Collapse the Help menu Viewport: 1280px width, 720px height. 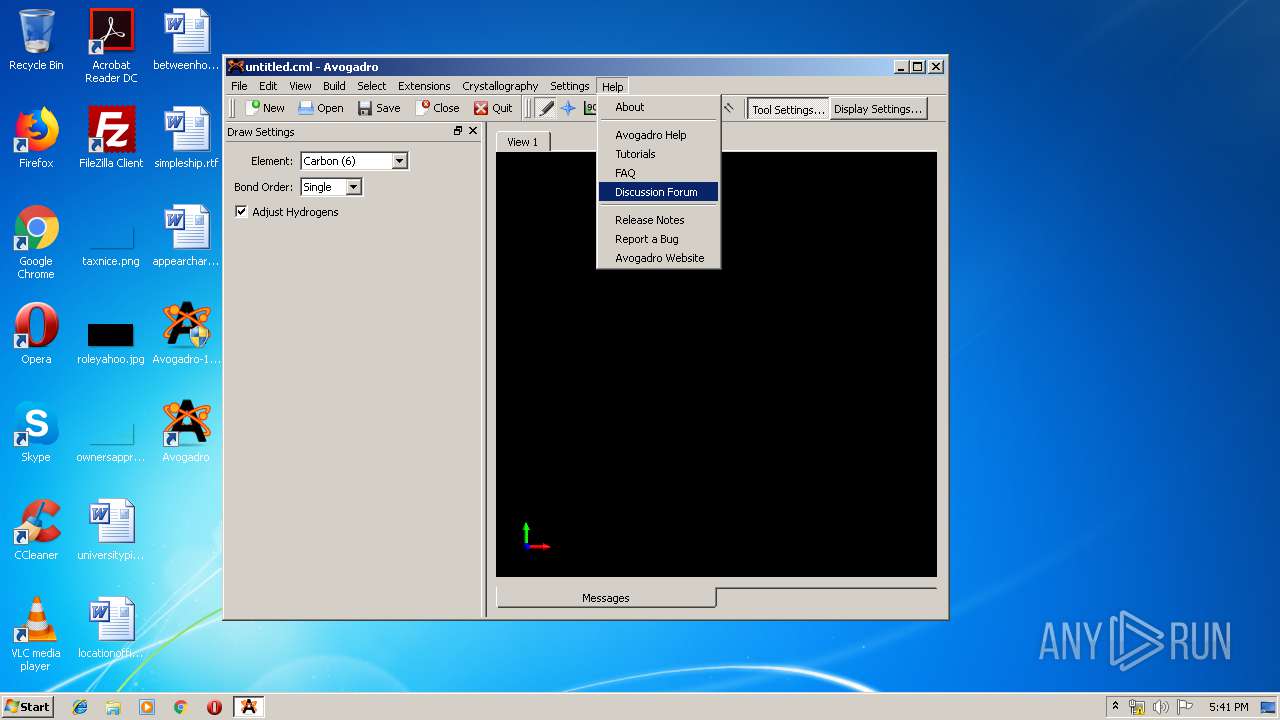[x=612, y=87]
